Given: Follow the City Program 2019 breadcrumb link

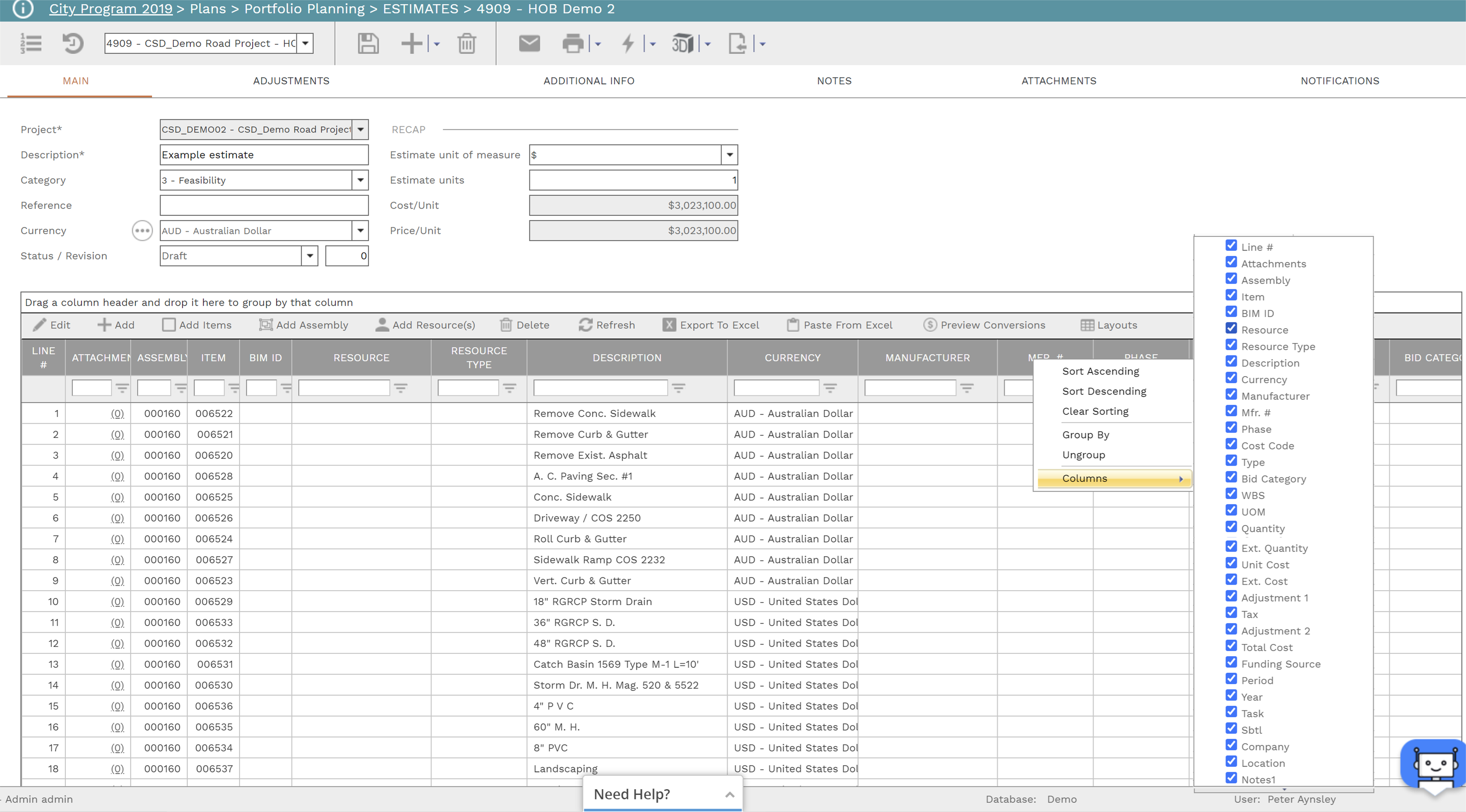Looking at the screenshot, I should [x=110, y=9].
